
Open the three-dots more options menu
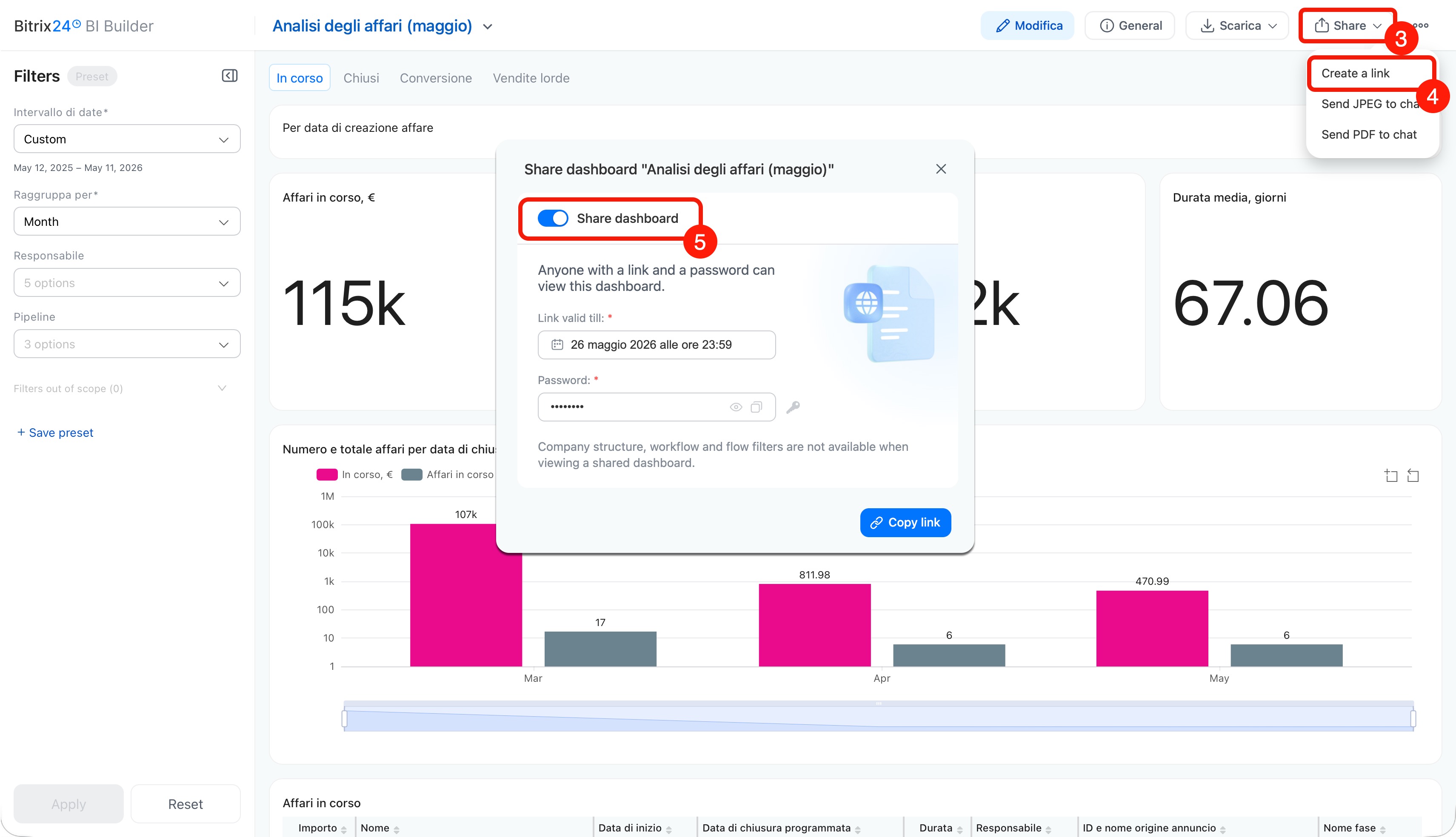(1420, 25)
